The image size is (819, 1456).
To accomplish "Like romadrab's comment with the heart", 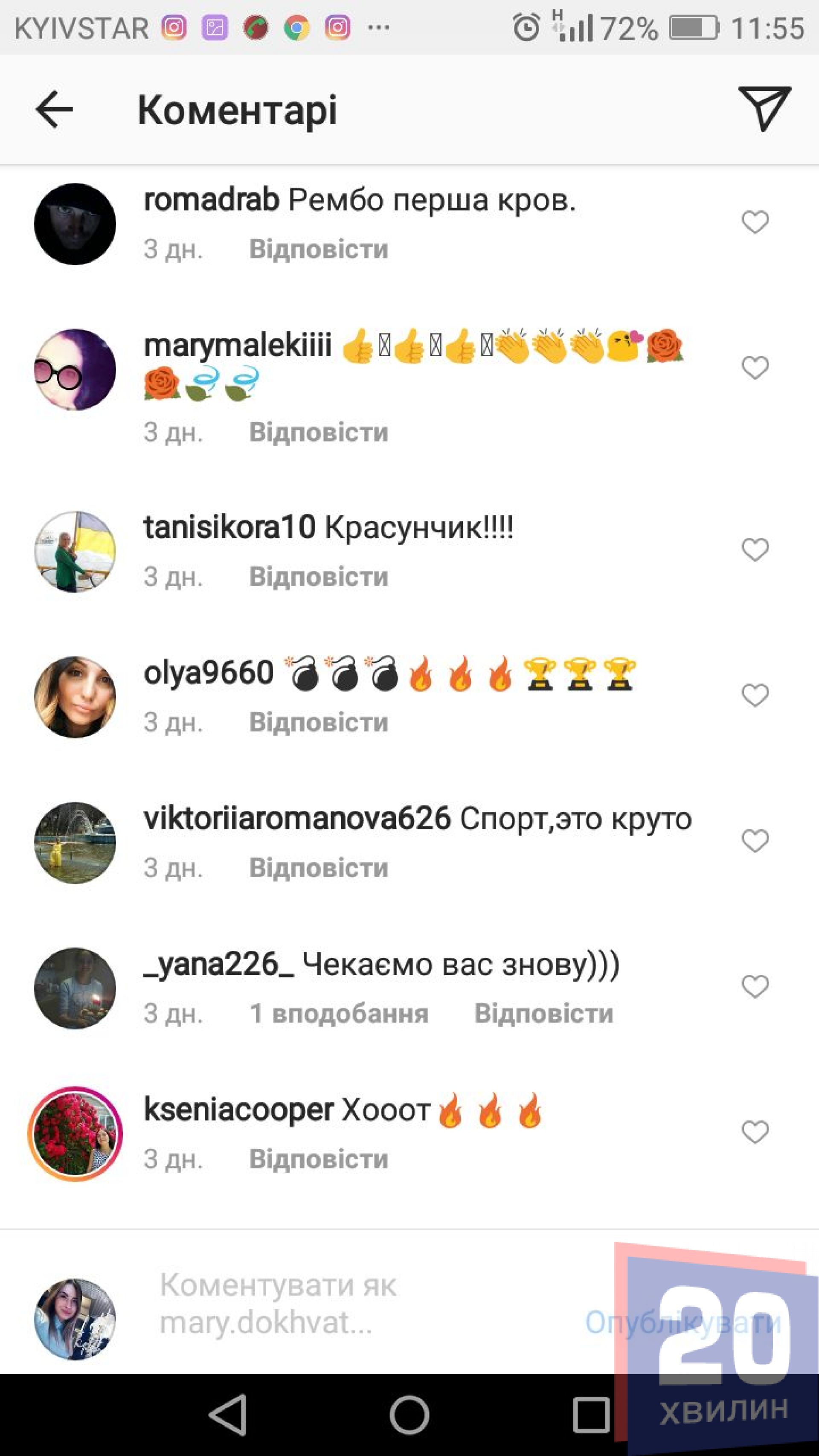I will coord(755,222).
